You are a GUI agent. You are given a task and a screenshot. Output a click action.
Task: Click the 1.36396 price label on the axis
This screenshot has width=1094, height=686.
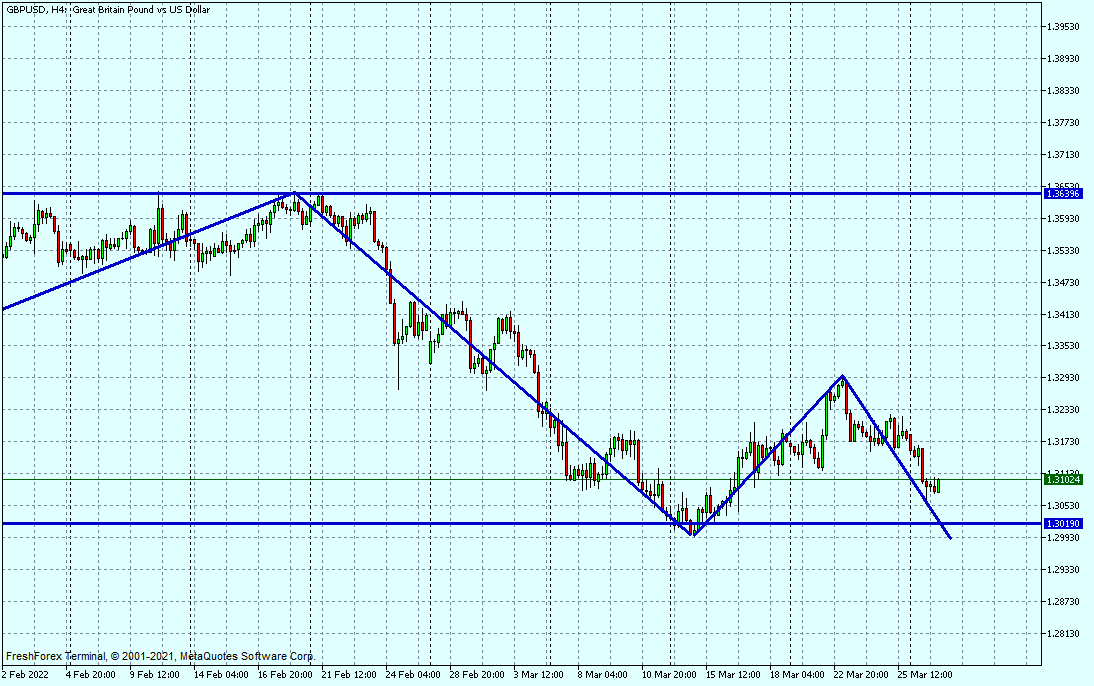[x=1063, y=193]
